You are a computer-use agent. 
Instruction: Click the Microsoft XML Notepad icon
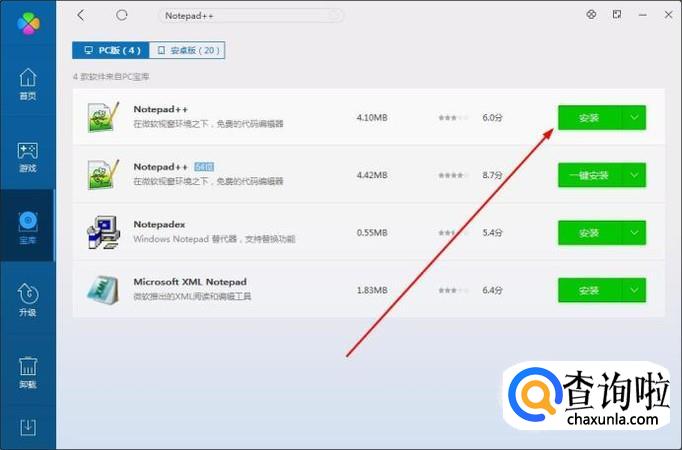(103, 290)
